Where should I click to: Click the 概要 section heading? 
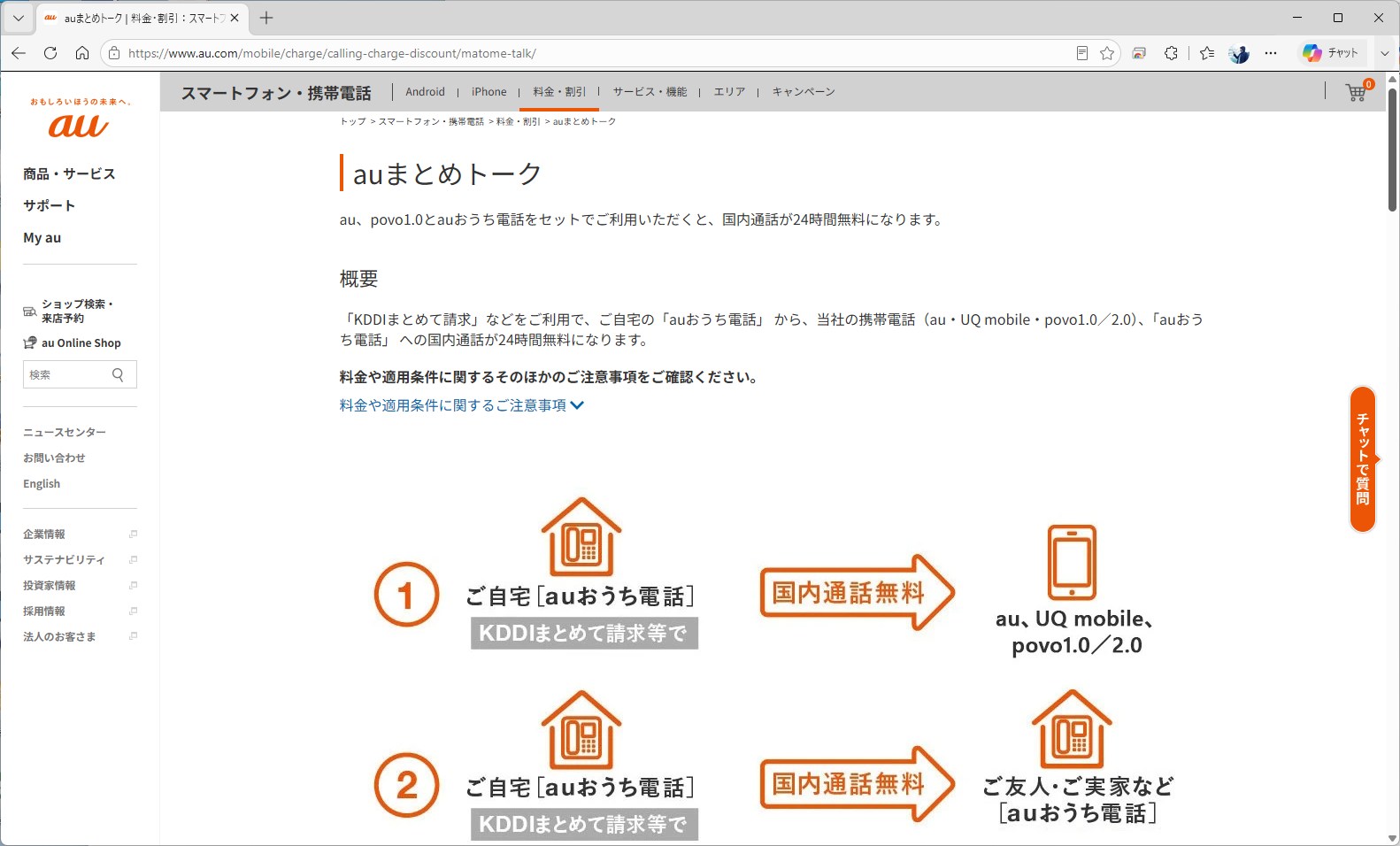pyautogui.click(x=359, y=279)
